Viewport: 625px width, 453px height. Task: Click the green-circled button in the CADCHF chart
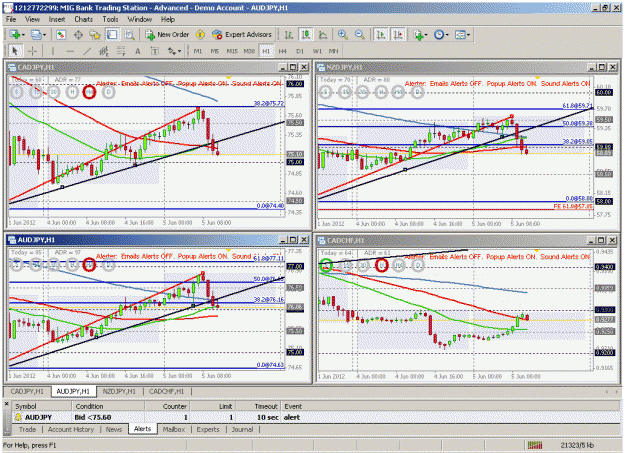point(326,265)
